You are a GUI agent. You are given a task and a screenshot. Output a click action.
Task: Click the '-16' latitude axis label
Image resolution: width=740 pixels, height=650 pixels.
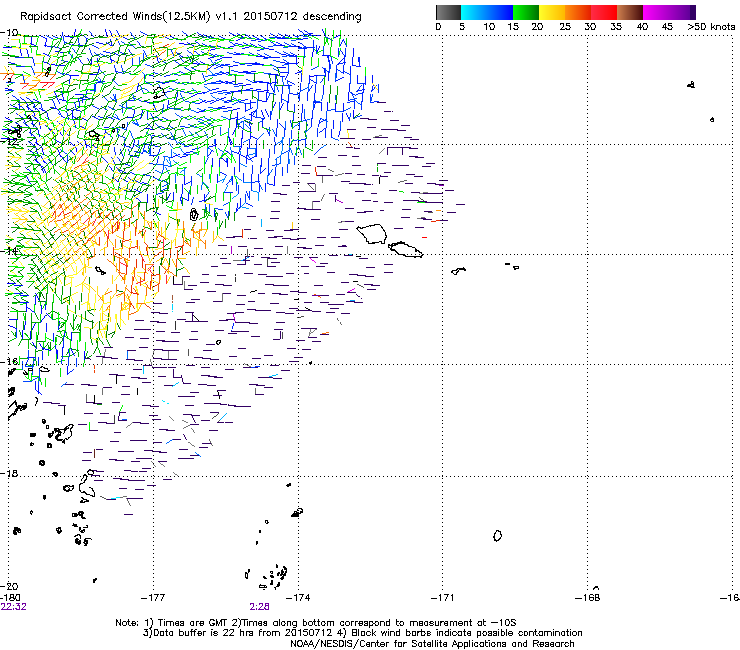tap(9, 362)
